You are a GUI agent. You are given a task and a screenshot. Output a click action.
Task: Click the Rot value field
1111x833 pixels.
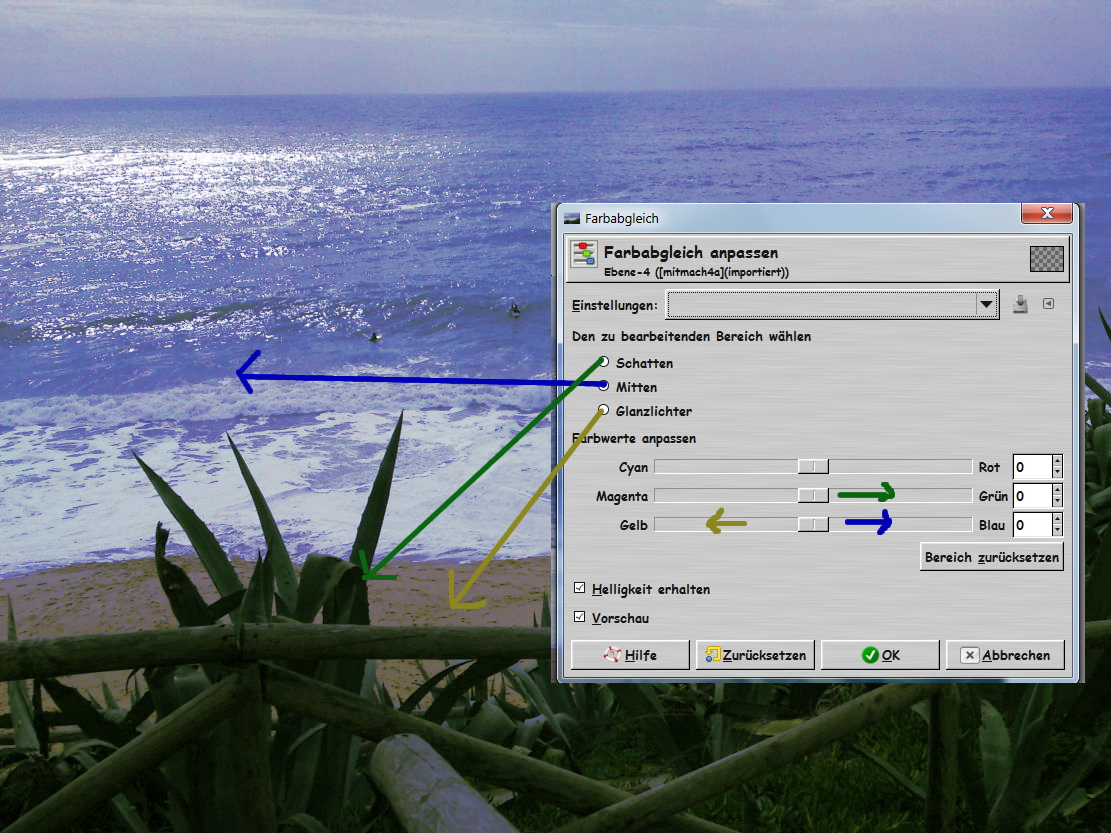point(1032,467)
